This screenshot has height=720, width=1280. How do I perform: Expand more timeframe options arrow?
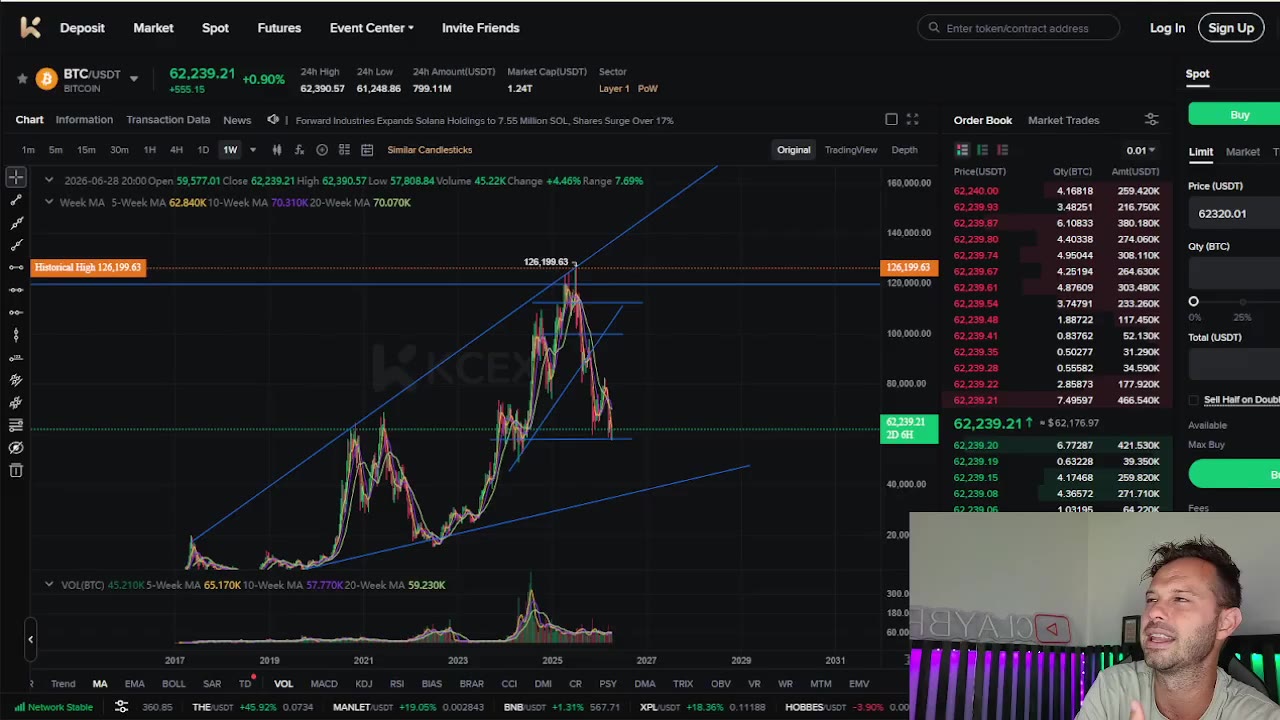coord(252,150)
